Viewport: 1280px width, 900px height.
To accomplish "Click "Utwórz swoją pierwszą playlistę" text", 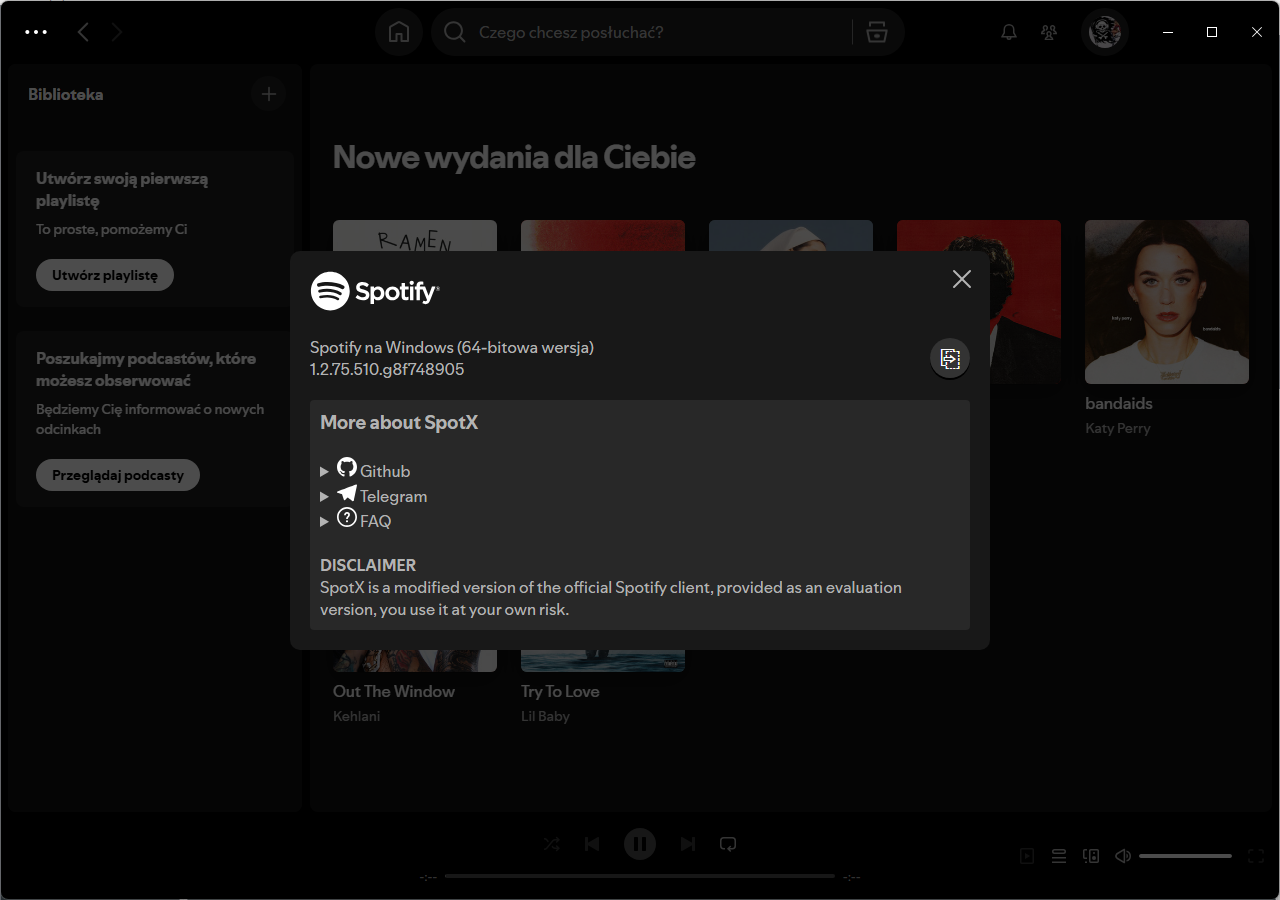I will (x=122, y=190).
